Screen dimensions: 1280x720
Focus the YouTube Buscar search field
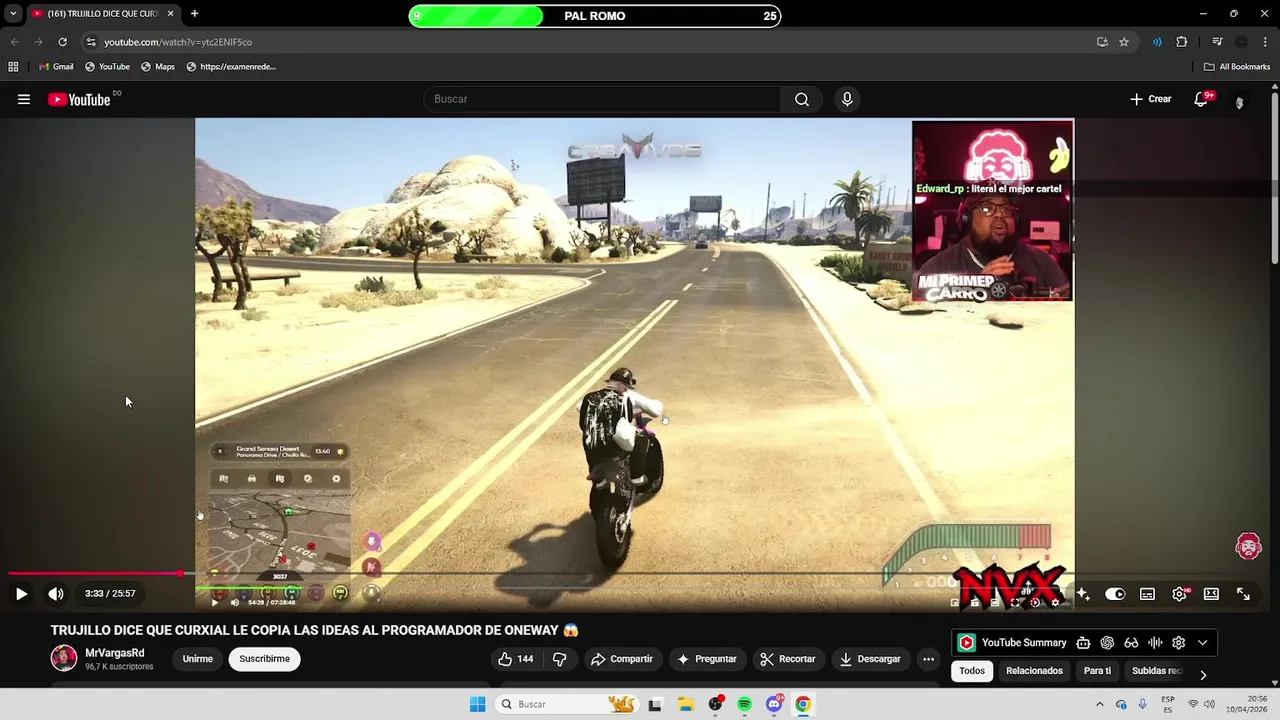(x=603, y=99)
